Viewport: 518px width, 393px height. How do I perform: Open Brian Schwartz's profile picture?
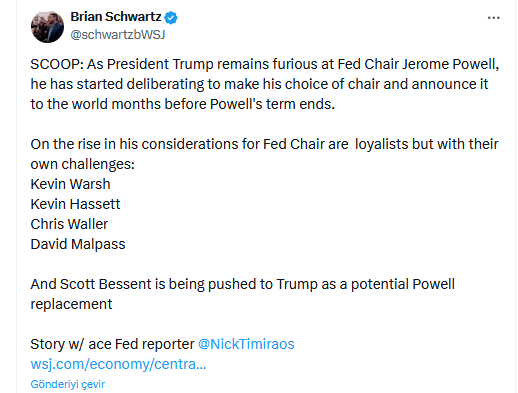pyautogui.click(x=47, y=27)
